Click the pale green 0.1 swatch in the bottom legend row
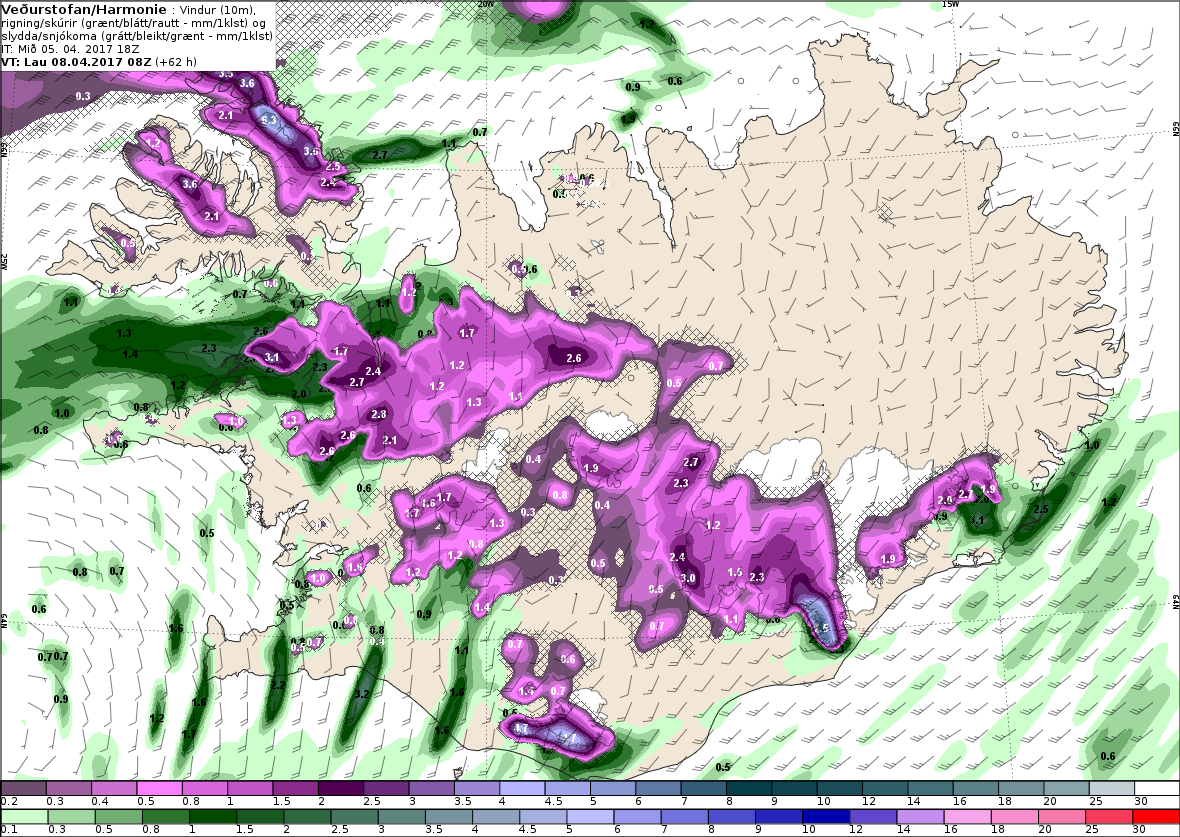The width and height of the screenshot is (1180, 837). pyautogui.click(x=25, y=817)
